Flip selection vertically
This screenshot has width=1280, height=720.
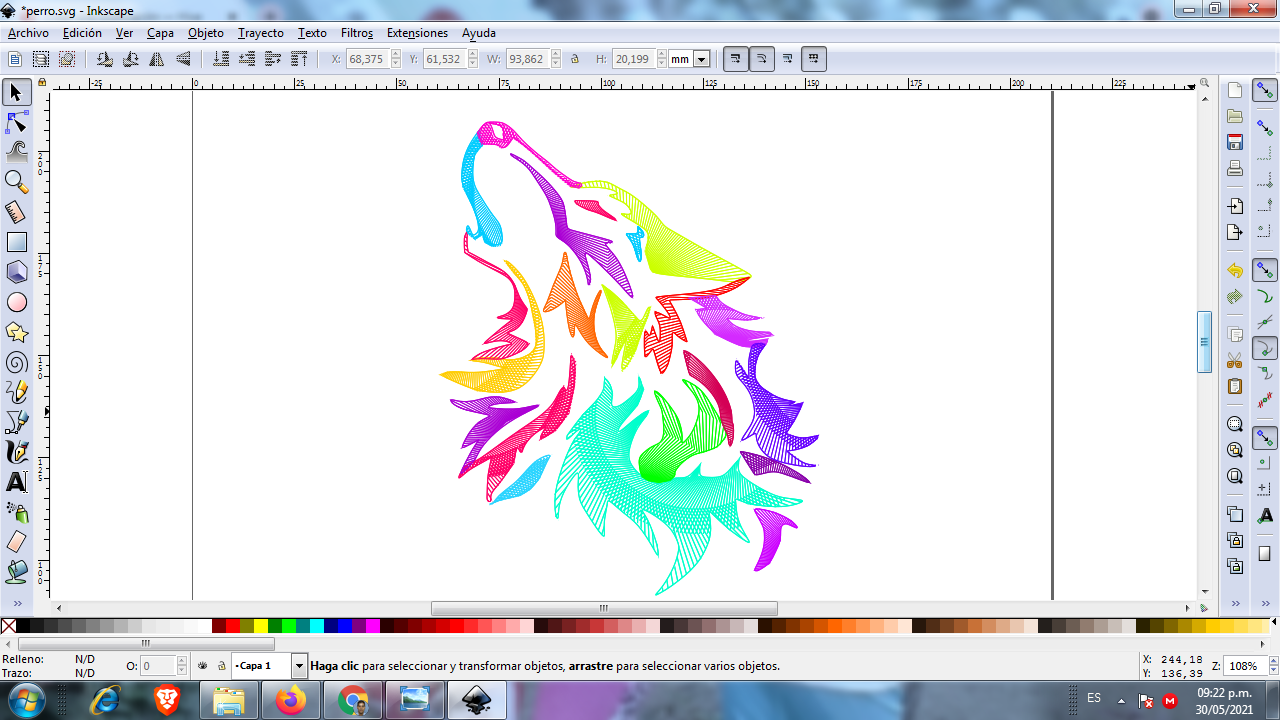[183, 59]
